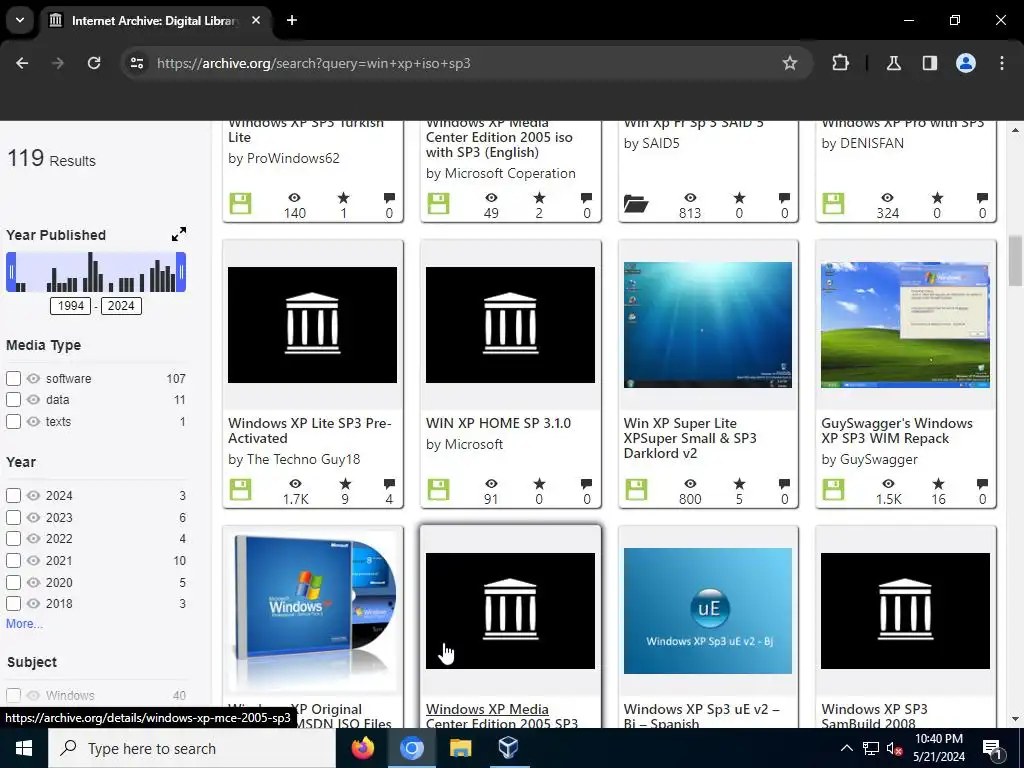
Task: Click software floppy icon on Turkish Lite card
Action: coord(240,204)
